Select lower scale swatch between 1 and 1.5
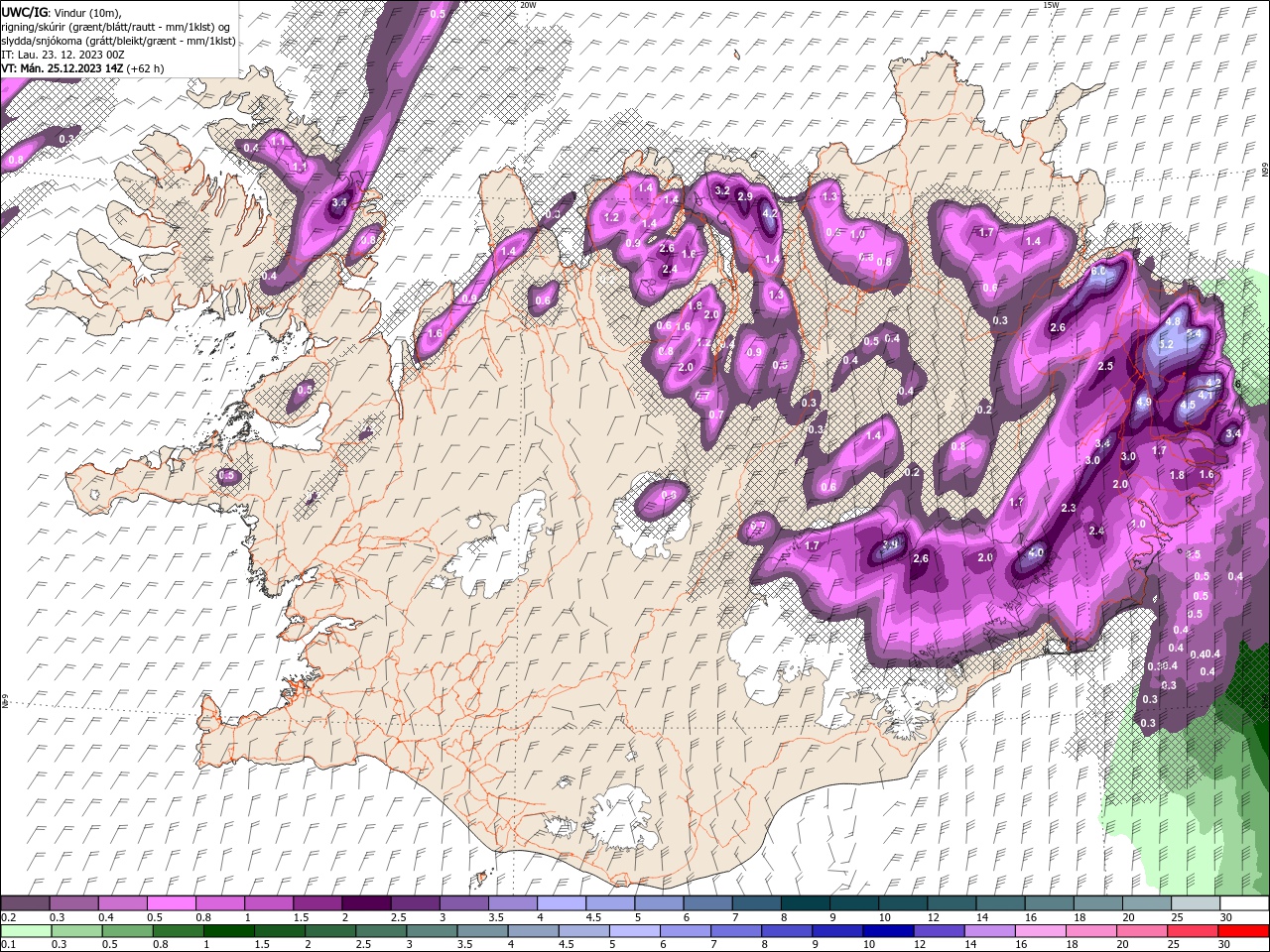The image size is (1270, 952). [228, 931]
